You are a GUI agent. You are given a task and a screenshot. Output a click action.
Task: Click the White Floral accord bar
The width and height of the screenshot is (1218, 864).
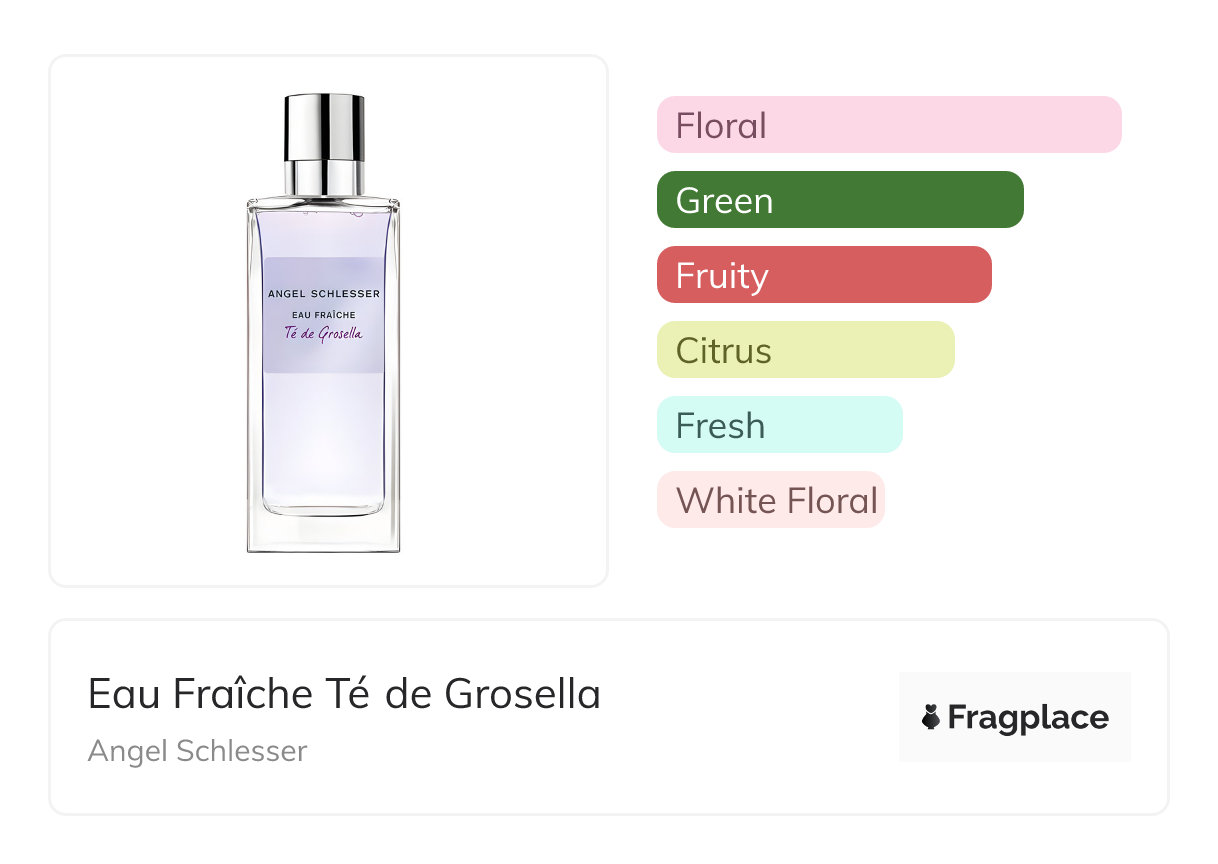(771, 500)
